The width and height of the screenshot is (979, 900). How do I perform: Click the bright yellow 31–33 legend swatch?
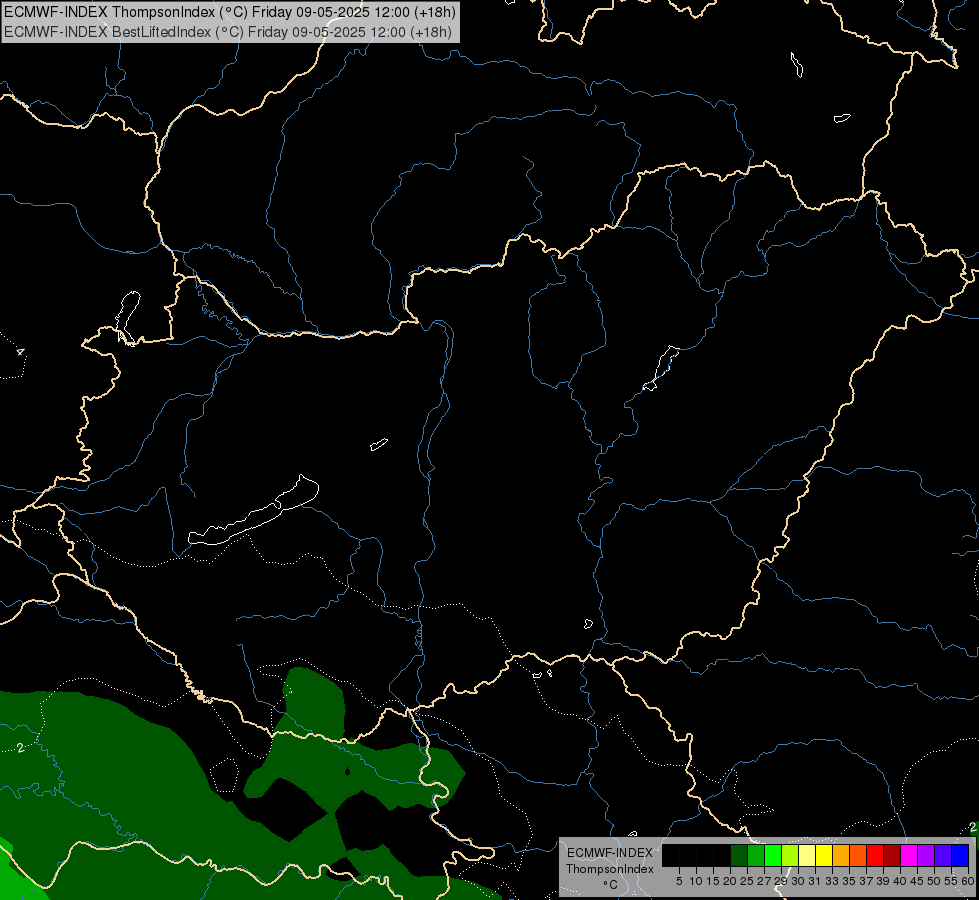[824, 855]
